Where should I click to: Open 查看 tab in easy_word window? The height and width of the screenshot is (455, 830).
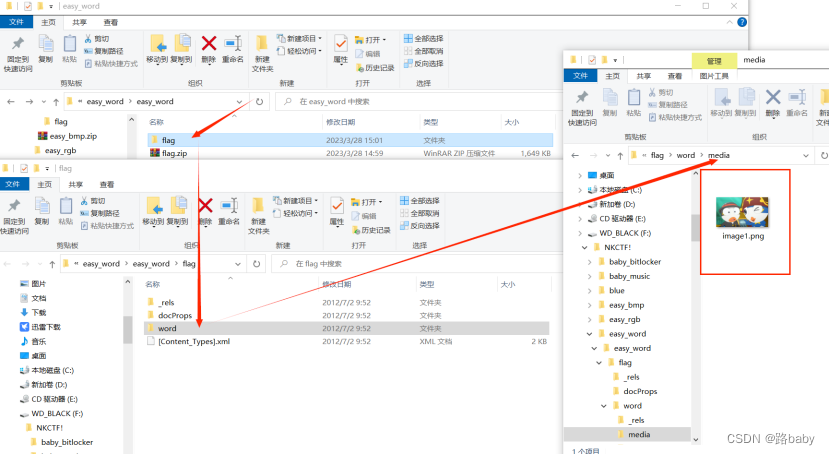(111, 22)
